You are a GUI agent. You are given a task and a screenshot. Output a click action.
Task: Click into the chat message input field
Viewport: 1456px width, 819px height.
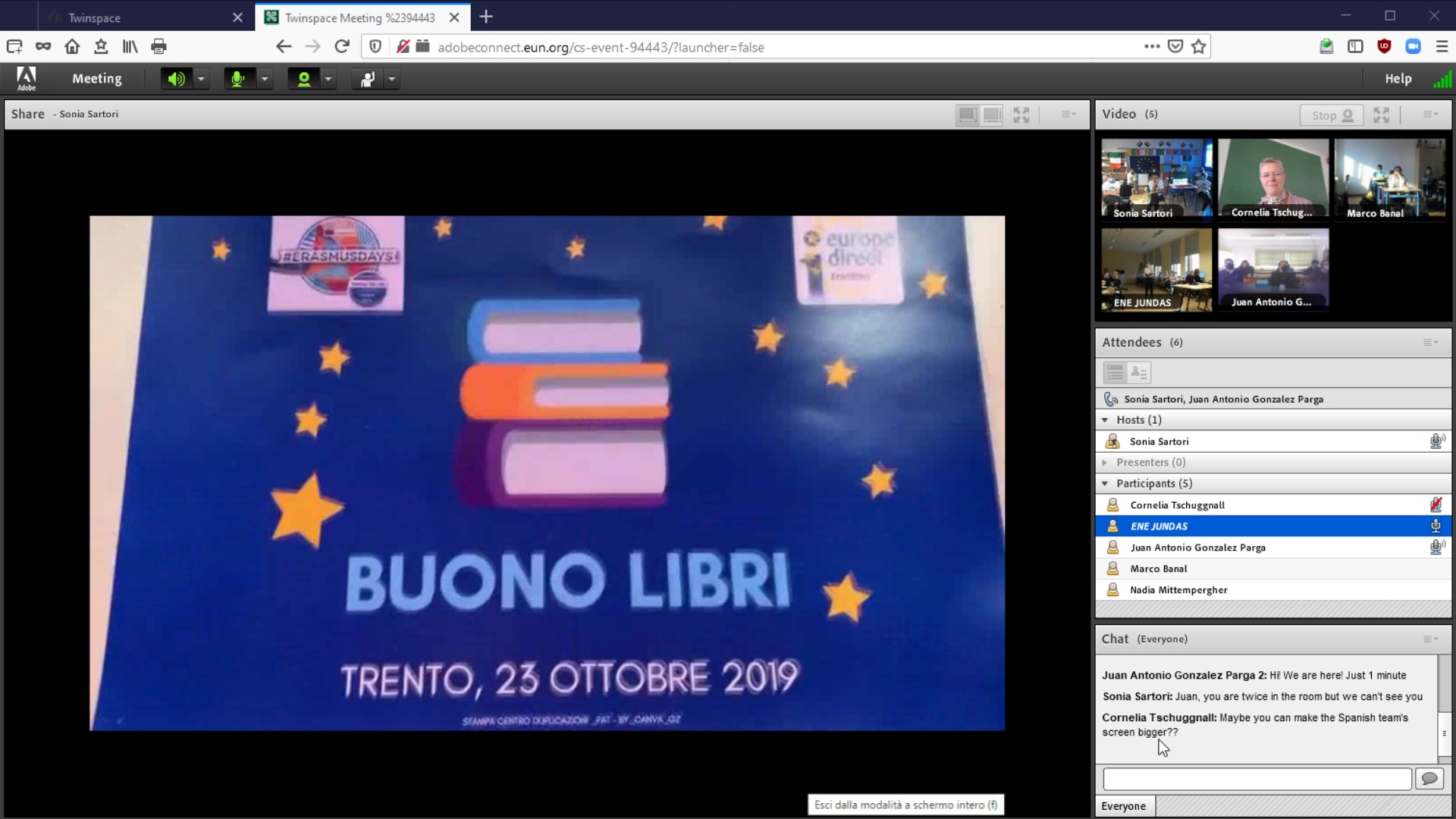pos(1257,779)
